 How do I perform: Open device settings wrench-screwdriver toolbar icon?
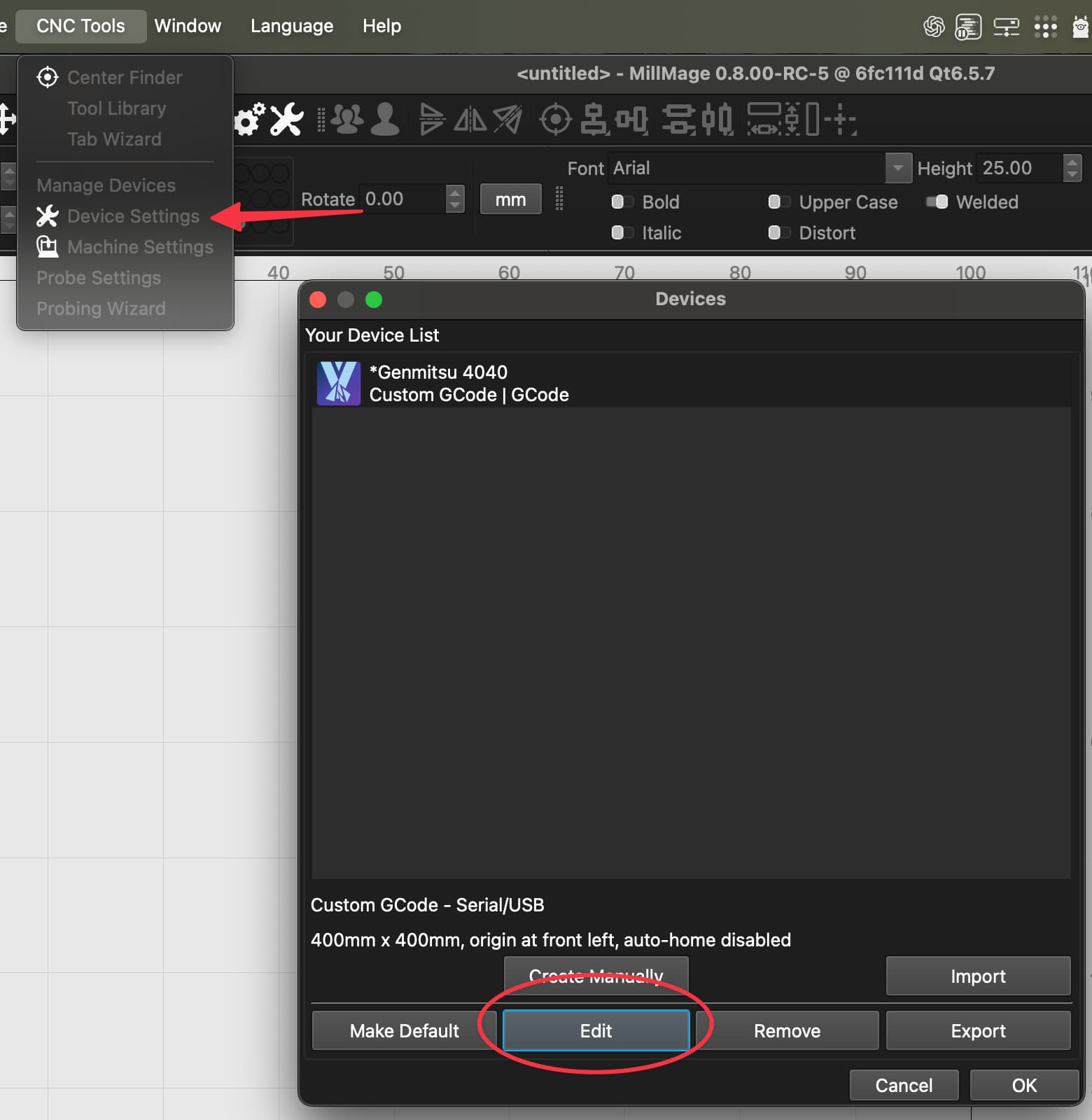pos(287,120)
